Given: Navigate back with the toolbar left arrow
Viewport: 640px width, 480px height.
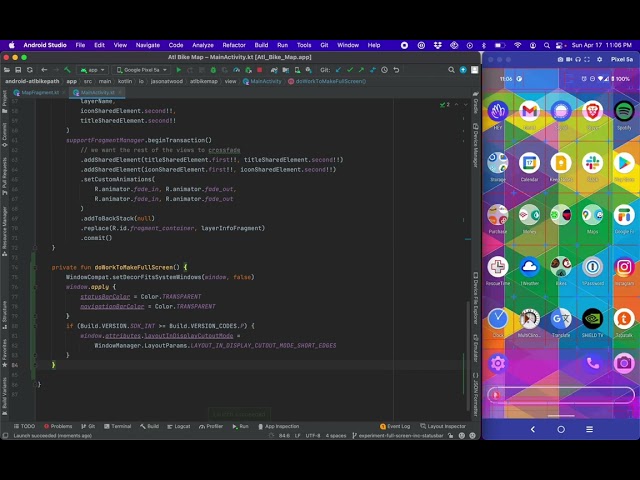Looking at the screenshot, I should [44, 70].
